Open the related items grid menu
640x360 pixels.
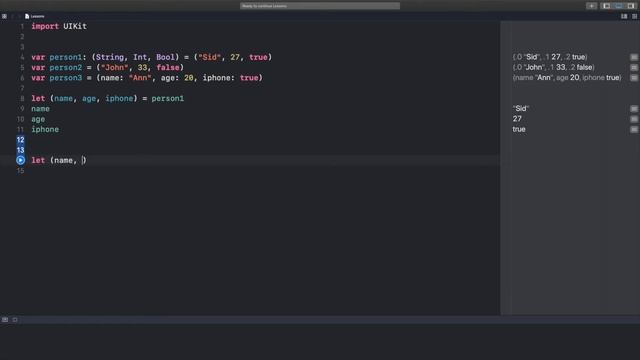pos(4,16)
